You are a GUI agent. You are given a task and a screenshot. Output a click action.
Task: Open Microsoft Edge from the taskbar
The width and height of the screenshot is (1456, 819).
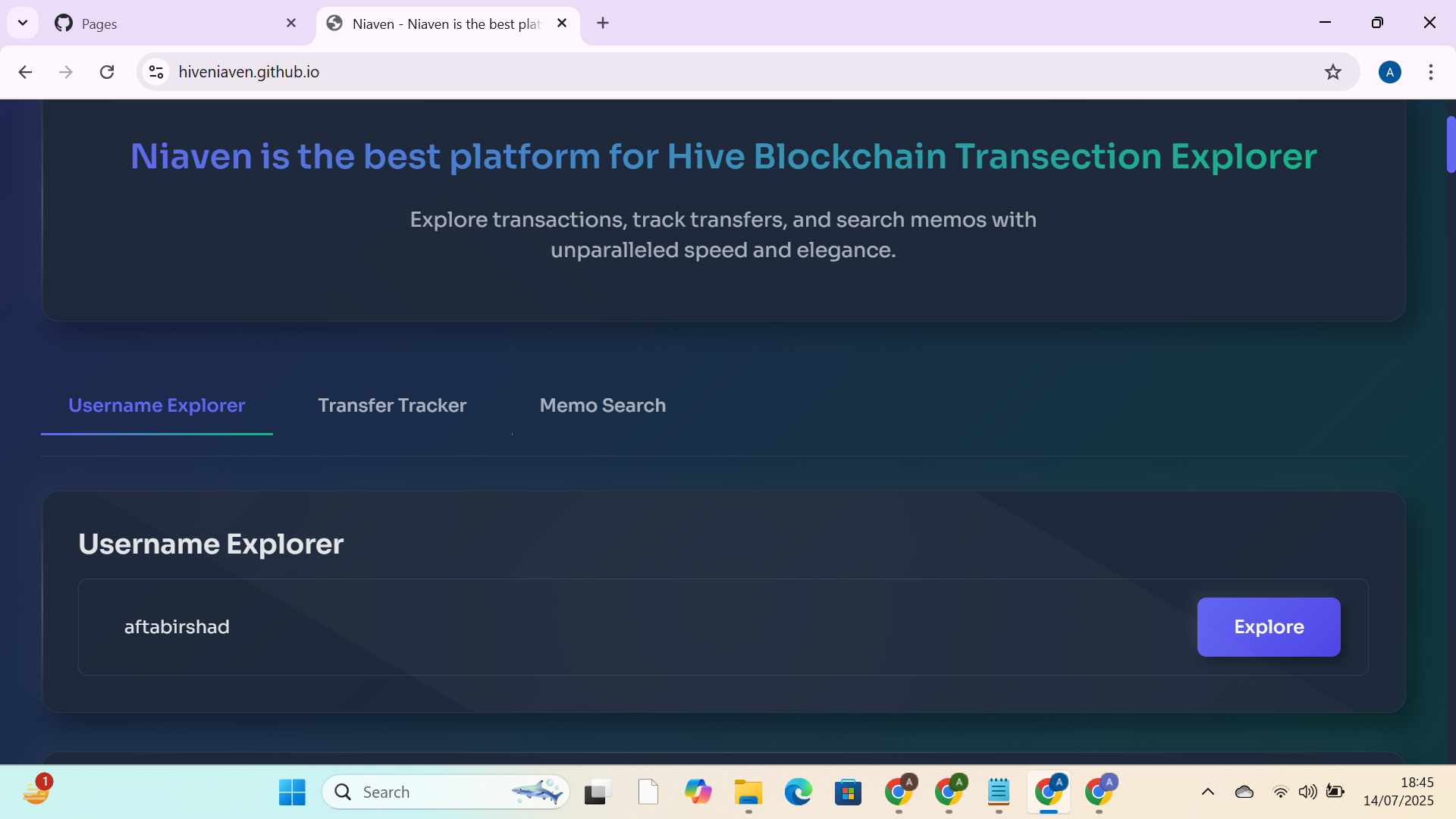coord(799,792)
